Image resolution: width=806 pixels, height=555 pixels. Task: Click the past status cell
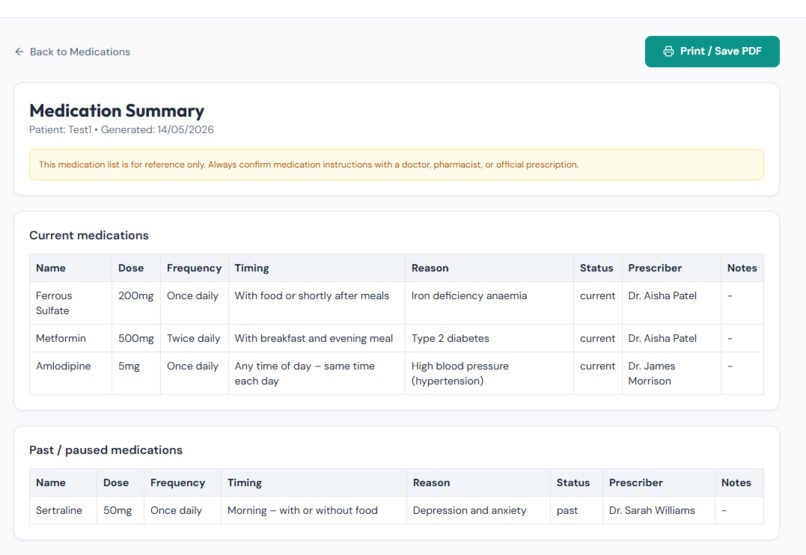(x=576, y=510)
